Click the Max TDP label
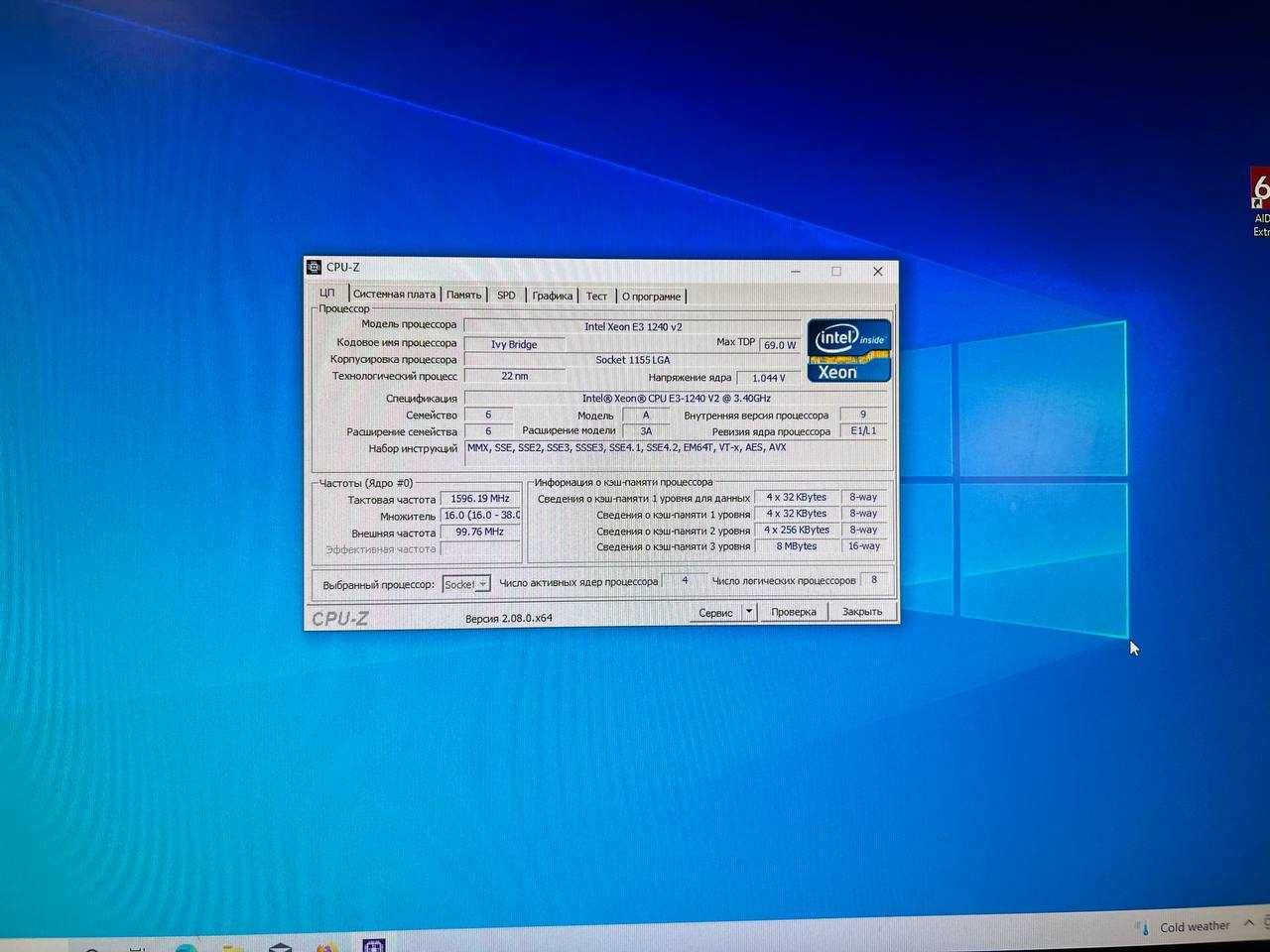Image resolution: width=1270 pixels, height=952 pixels. click(x=735, y=342)
